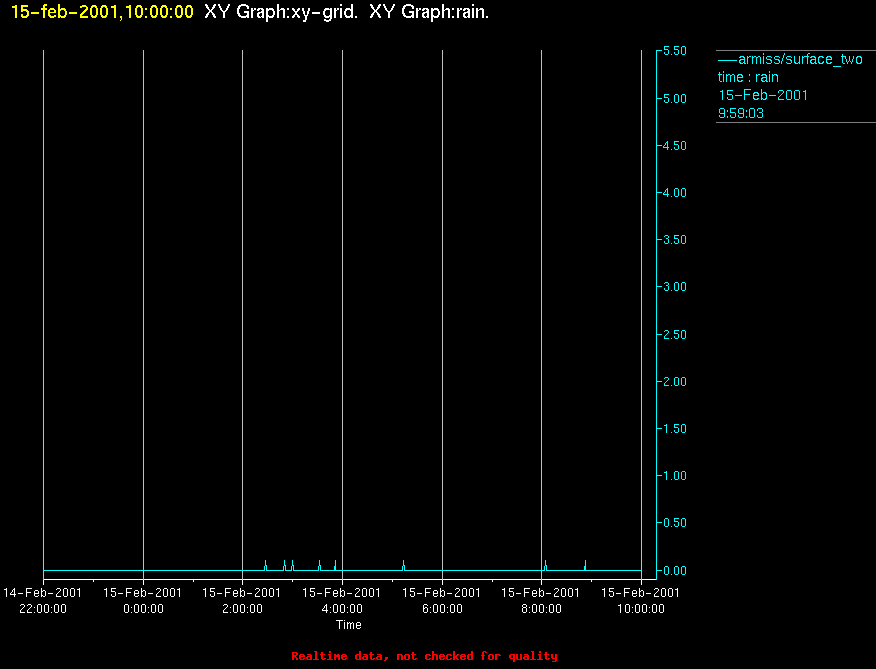The height and width of the screenshot is (669, 876).
Task: Click the y-axis label 3.00
Action: tap(674, 286)
